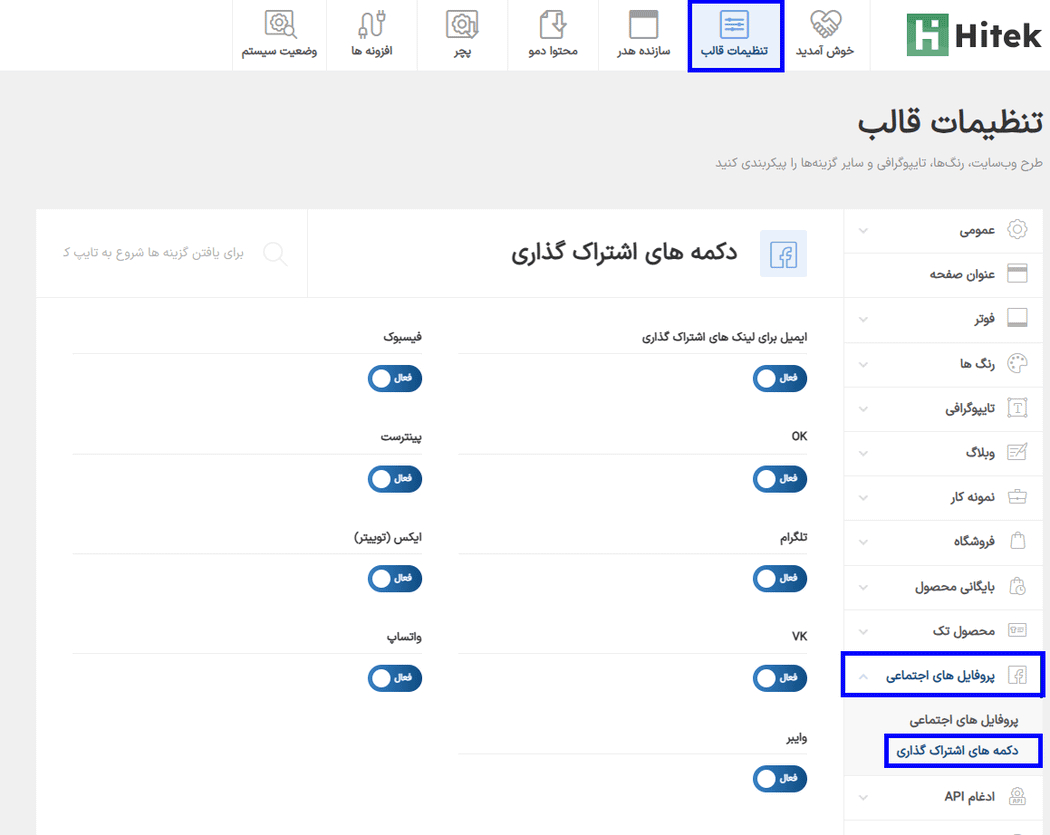This screenshot has width=1050, height=835.
Task: Open the عنوان صفحه settings section
Action: [x=943, y=274]
